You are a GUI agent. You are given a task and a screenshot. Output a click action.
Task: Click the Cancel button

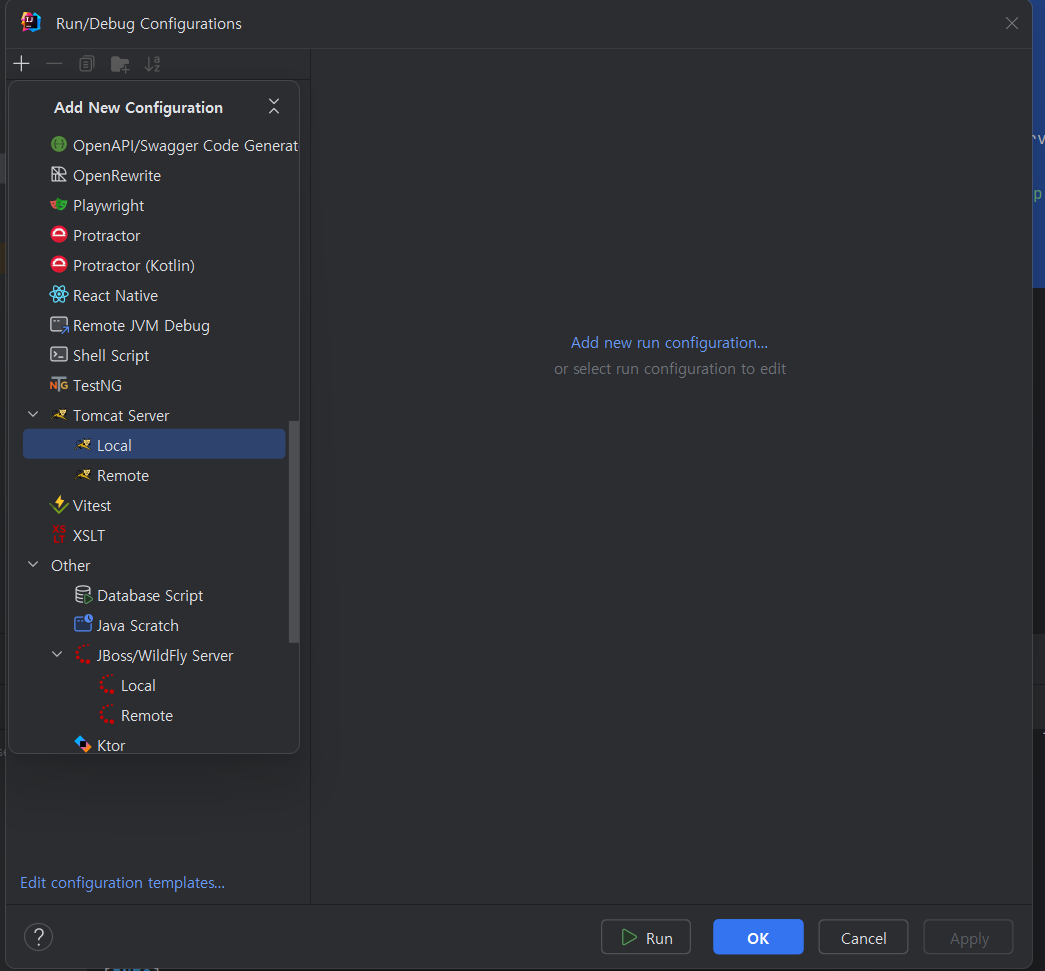coord(863,937)
